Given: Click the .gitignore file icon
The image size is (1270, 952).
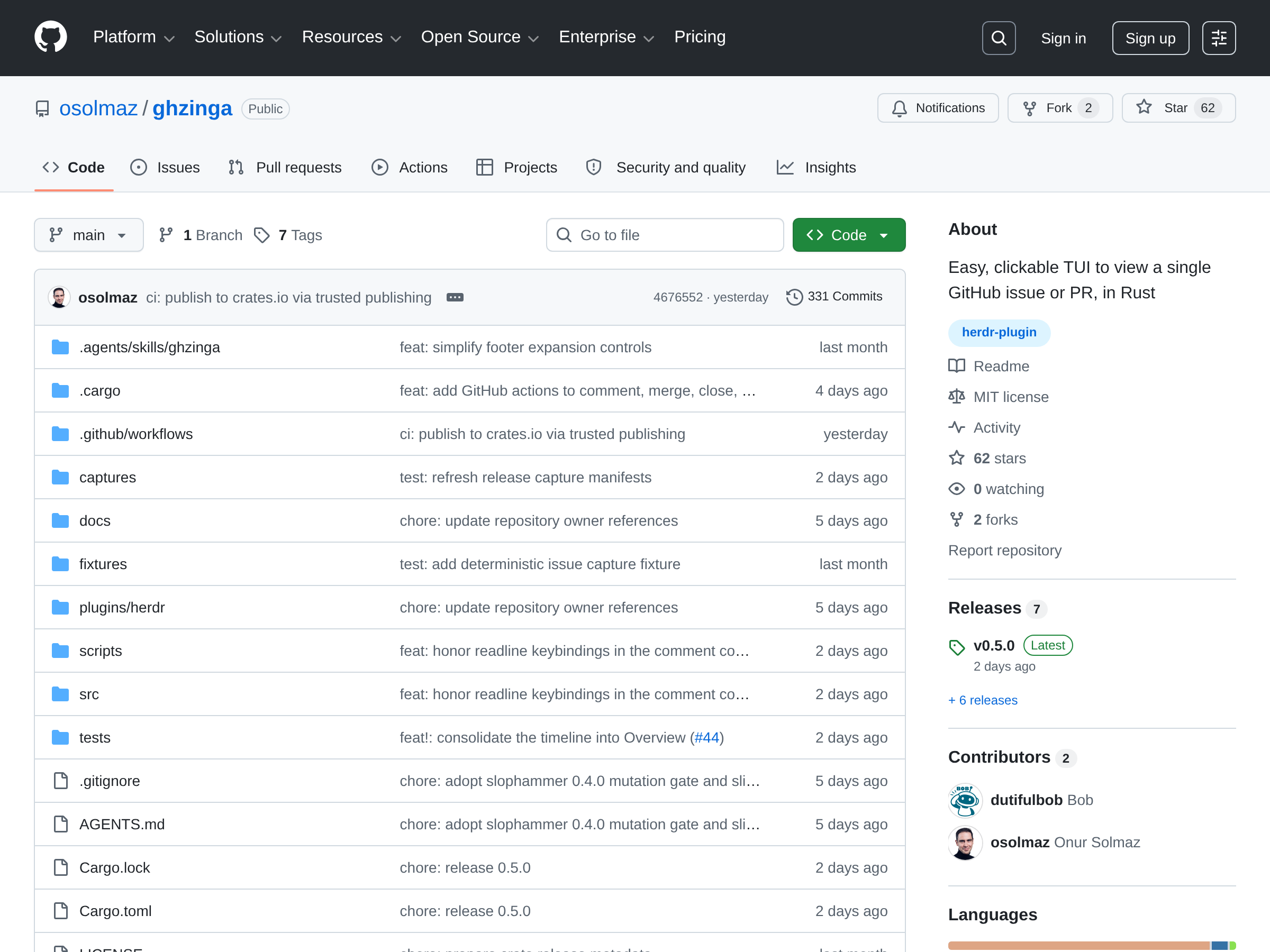Looking at the screenshot, I should (60, 781).
